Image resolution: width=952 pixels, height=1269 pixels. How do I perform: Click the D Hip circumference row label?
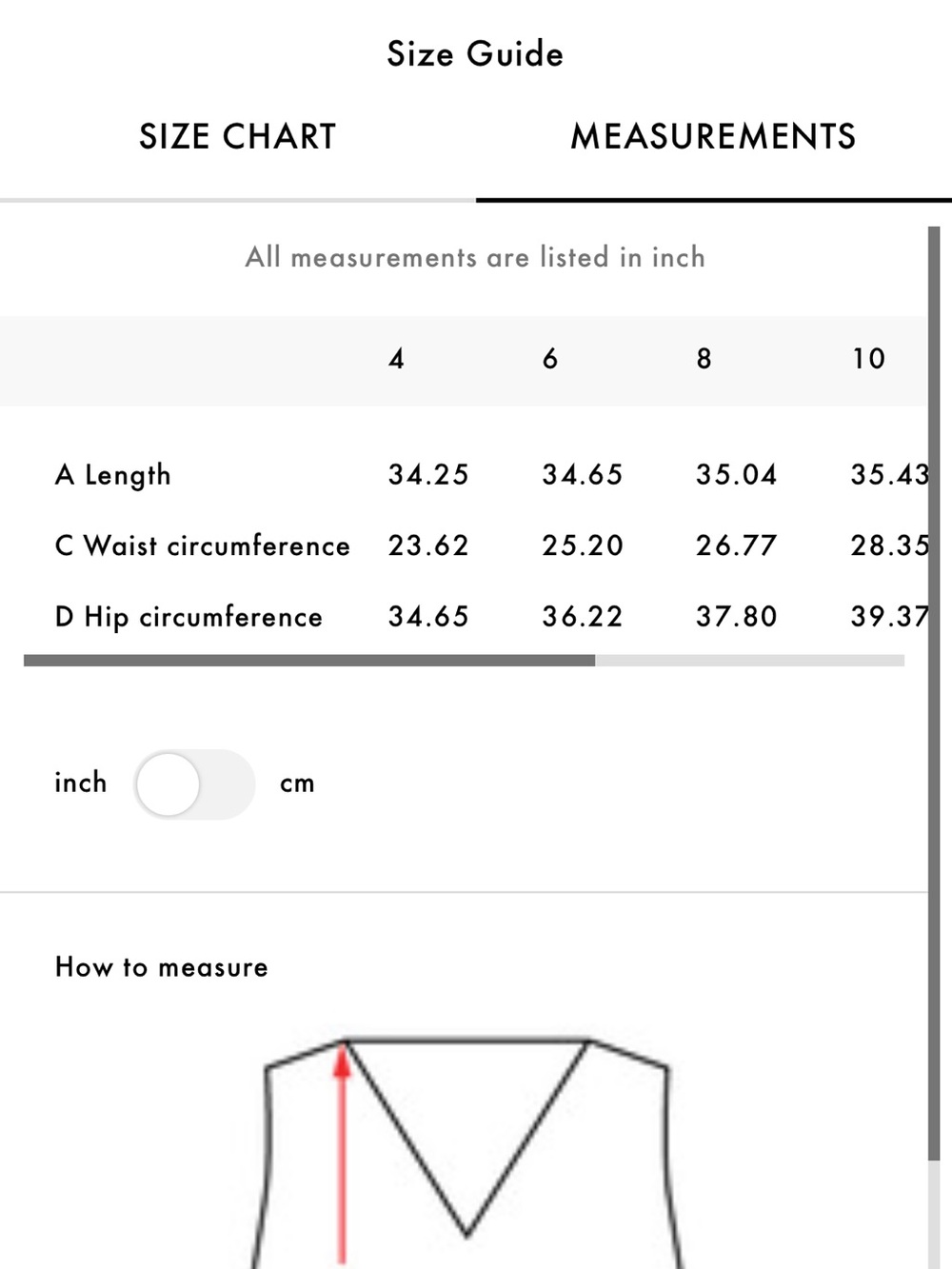188,617
